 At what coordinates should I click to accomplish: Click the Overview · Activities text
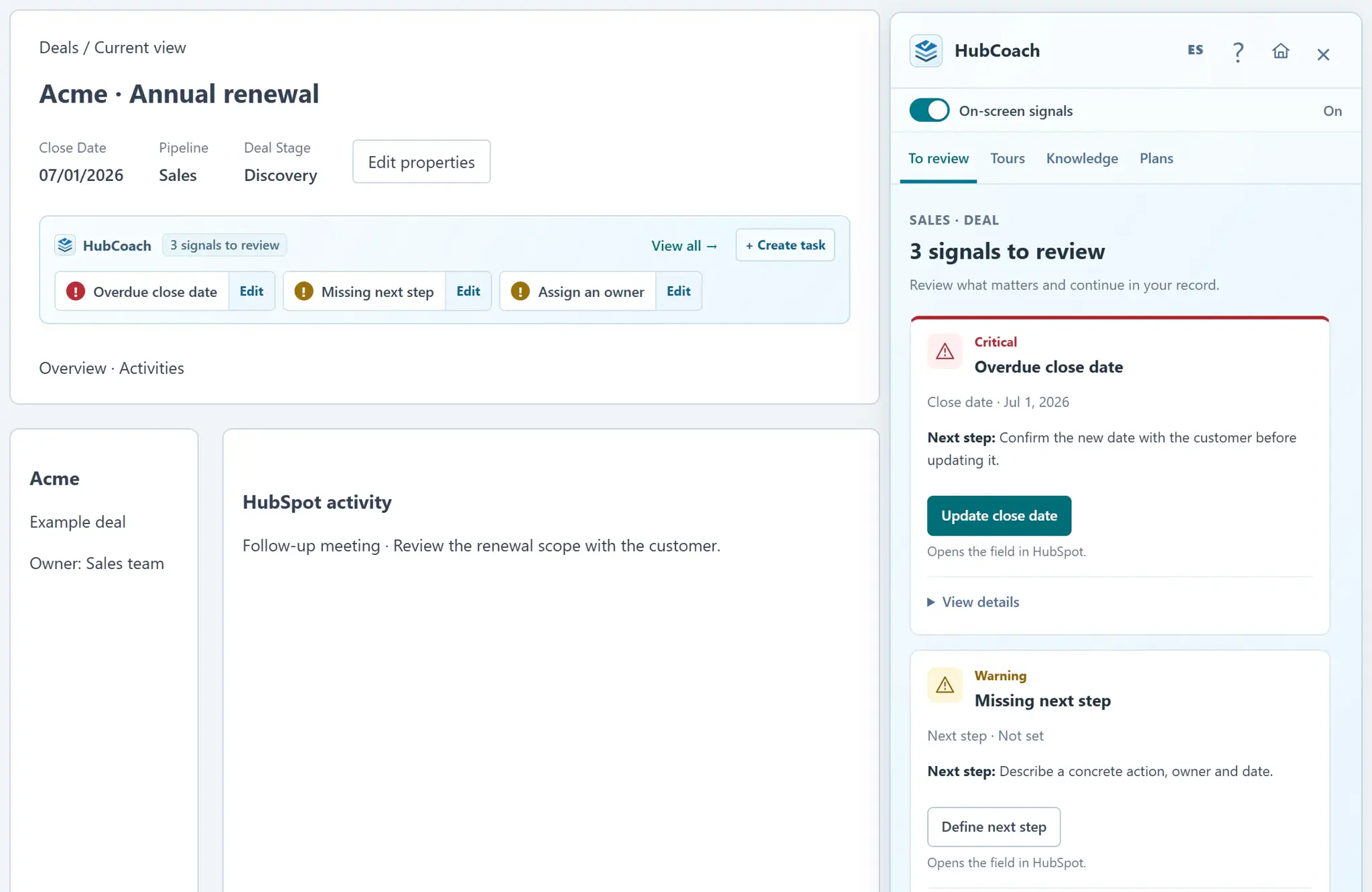tap(111, 368)
